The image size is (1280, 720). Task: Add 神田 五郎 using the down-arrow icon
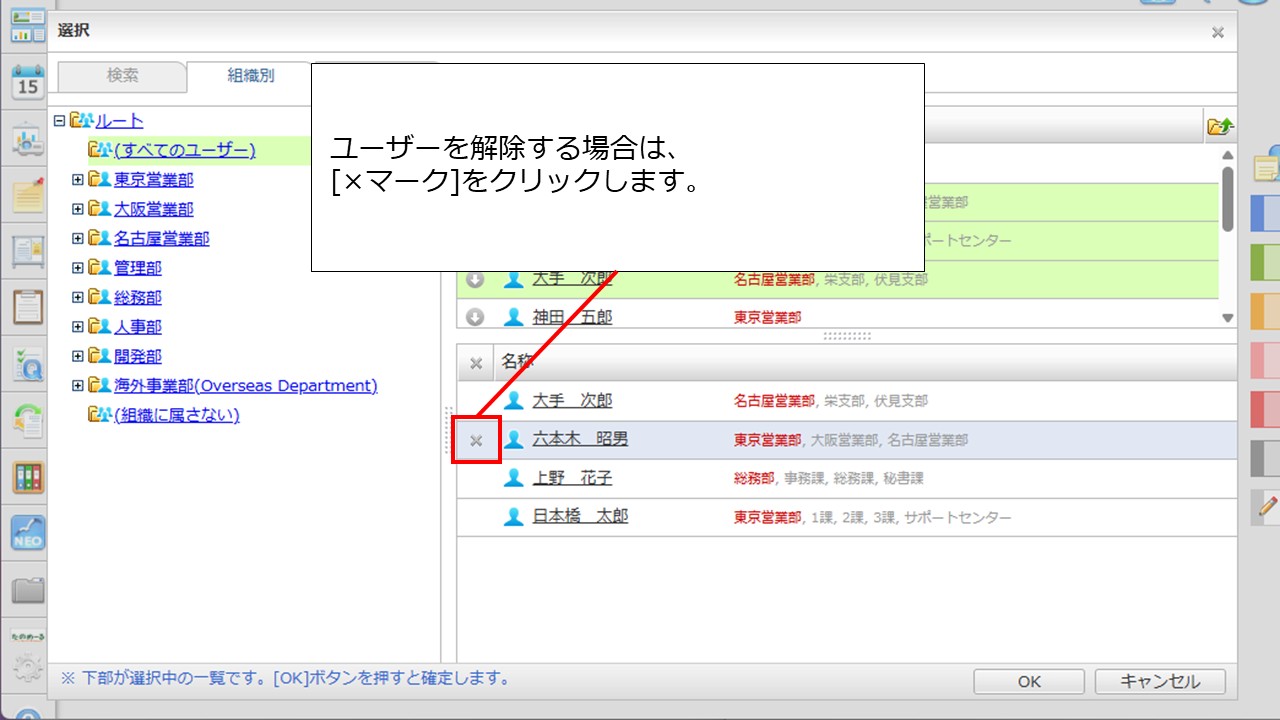tap(475, 317)
